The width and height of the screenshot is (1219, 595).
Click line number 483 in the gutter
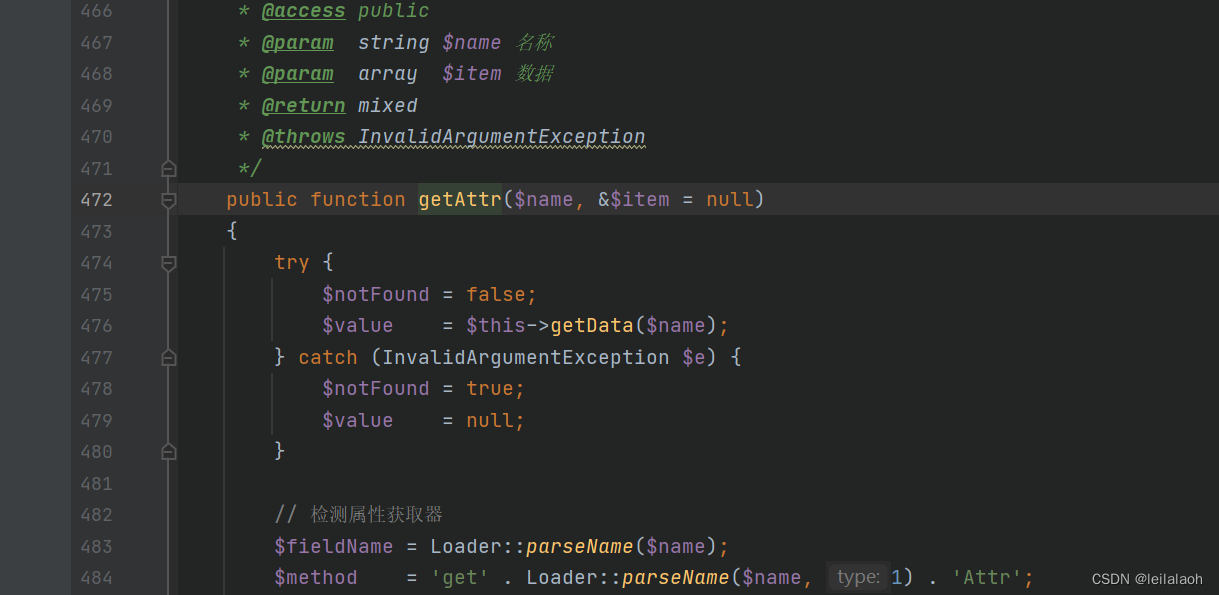pos(96,546)
